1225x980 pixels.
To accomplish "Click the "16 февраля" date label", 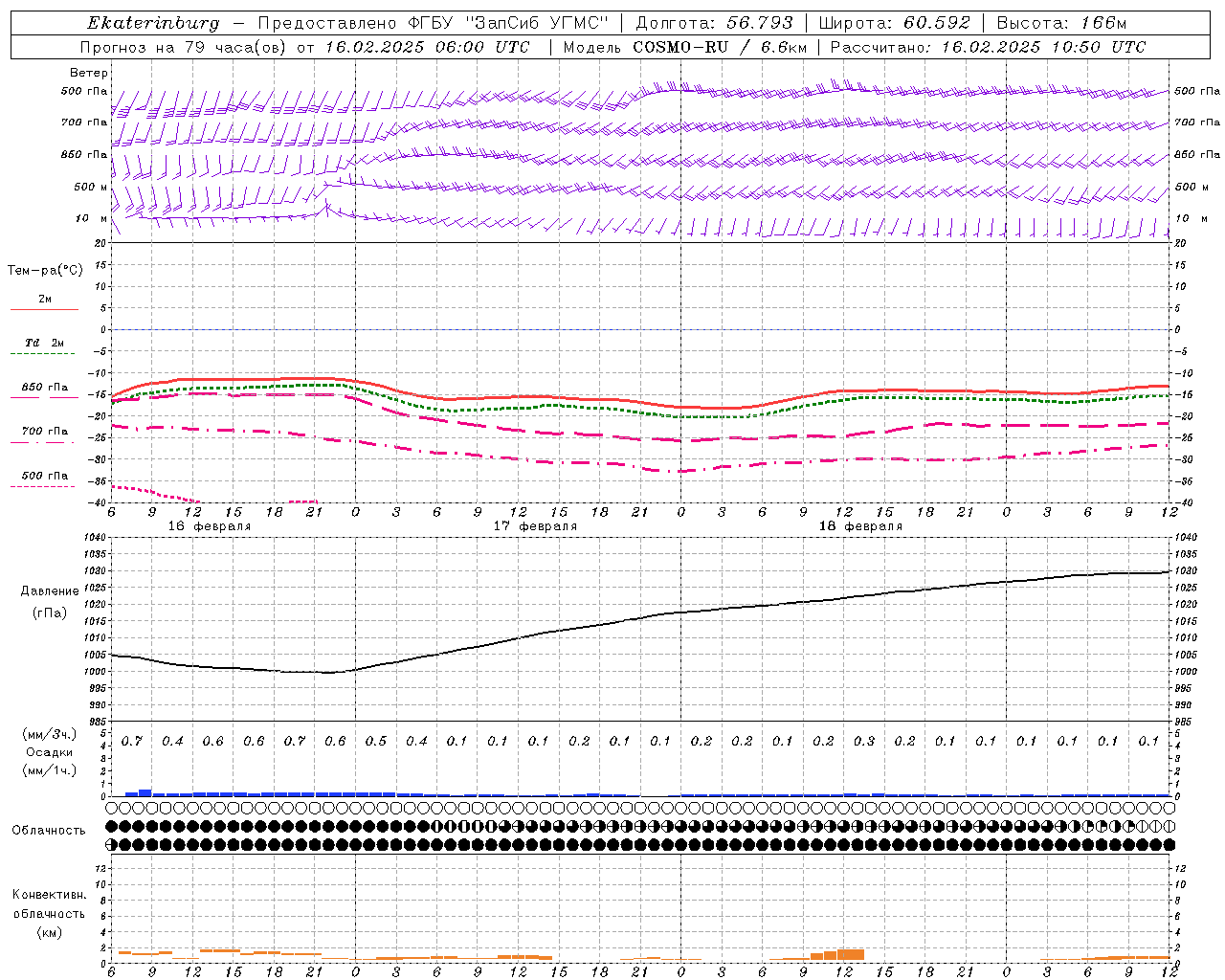I will 210,526.
